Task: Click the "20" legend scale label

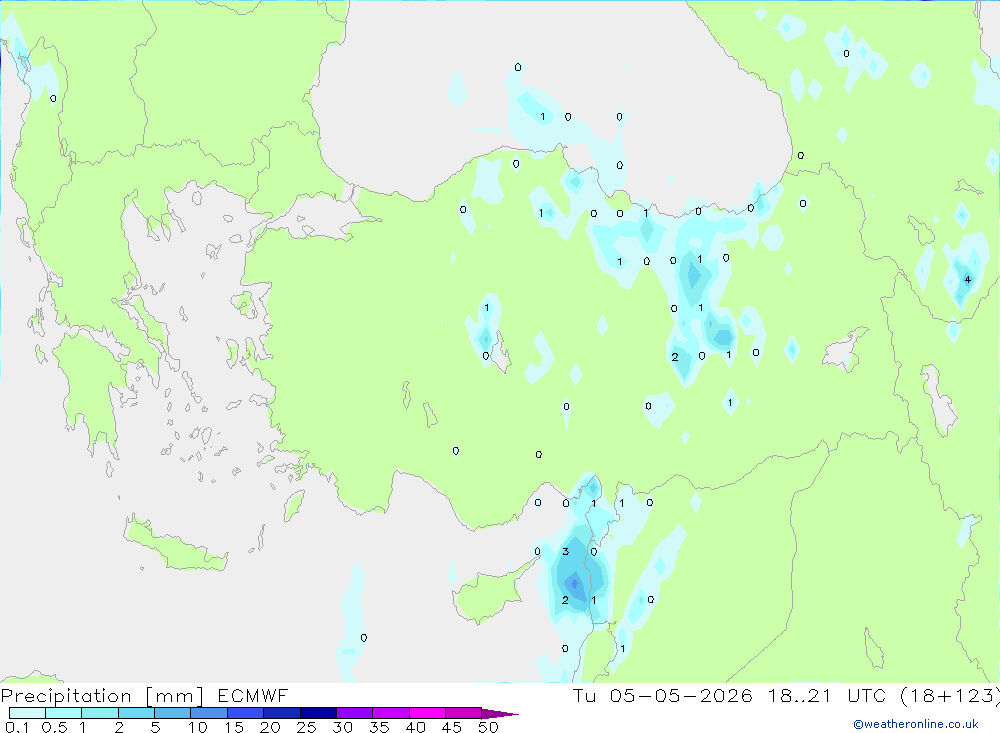Action: click(x=270, y=727)
